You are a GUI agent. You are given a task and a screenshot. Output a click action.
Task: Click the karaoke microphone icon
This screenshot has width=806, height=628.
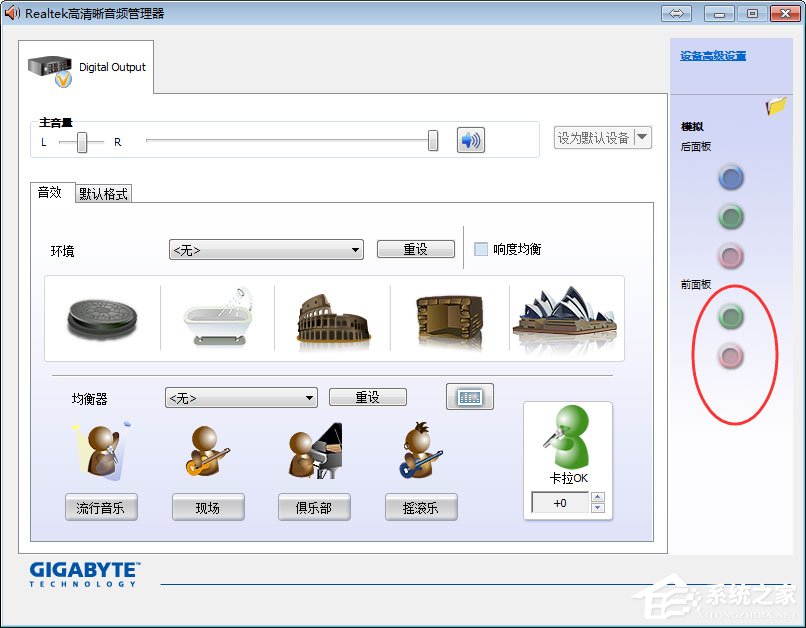567,435
